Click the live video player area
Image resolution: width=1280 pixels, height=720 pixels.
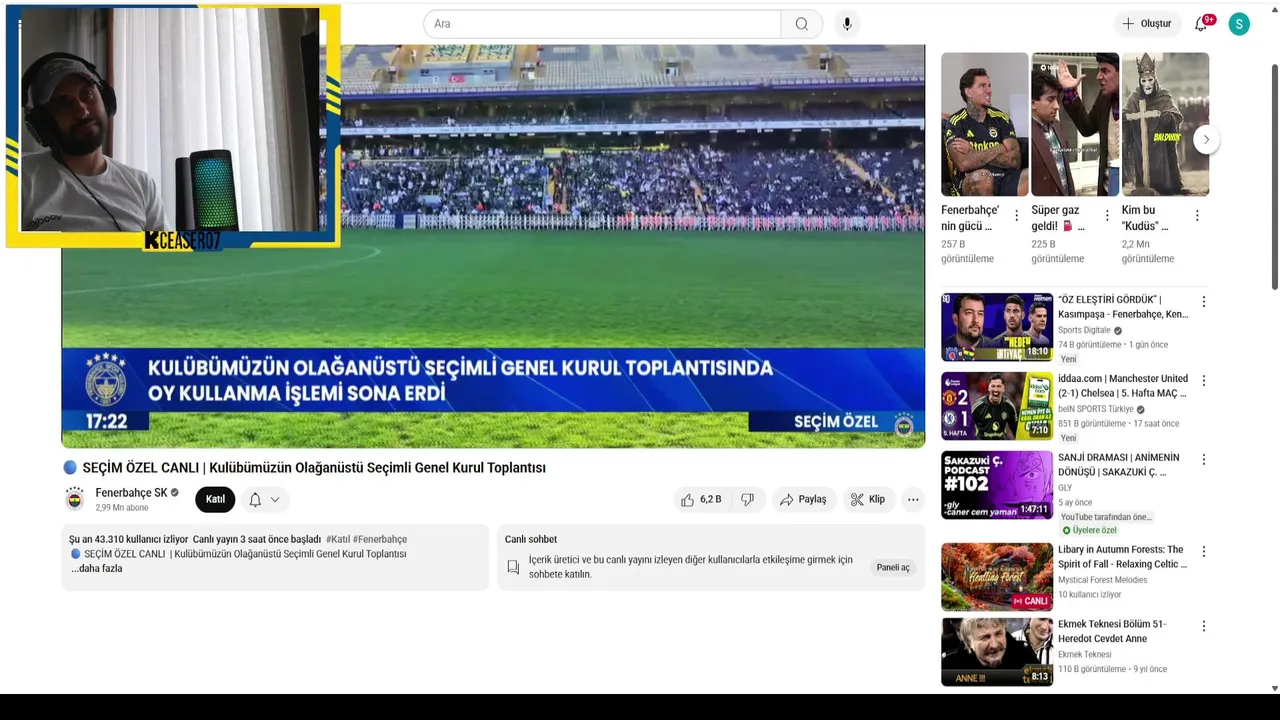click(x=493, y=246)
